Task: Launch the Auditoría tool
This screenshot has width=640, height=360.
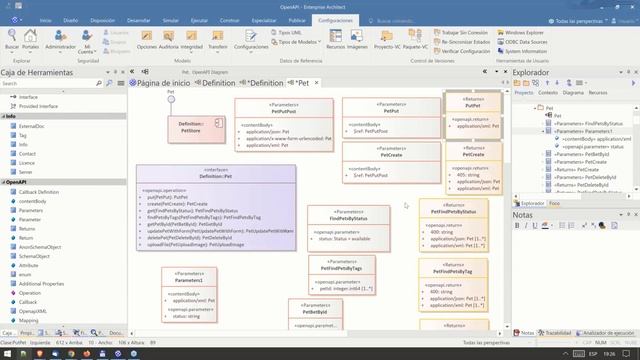Action: coord(168,40)
